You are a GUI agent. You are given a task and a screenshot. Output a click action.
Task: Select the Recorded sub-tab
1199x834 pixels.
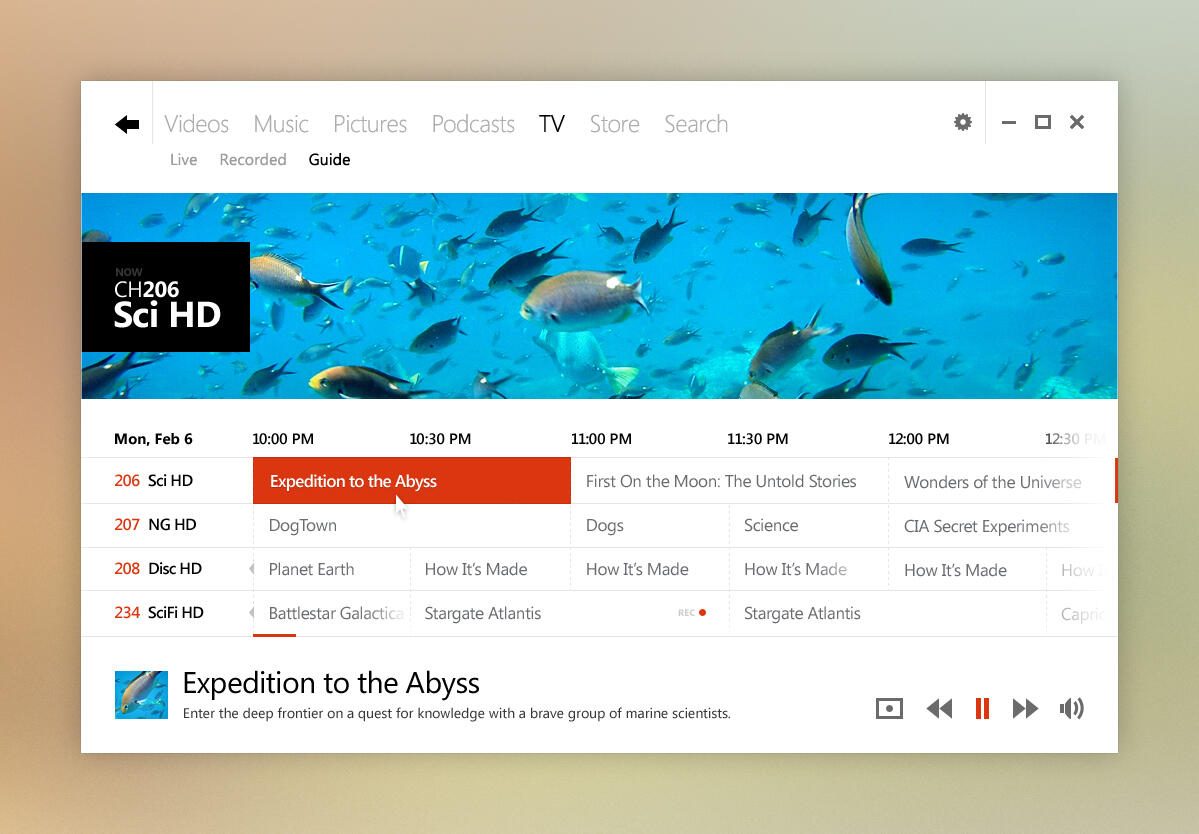[253, 160]
